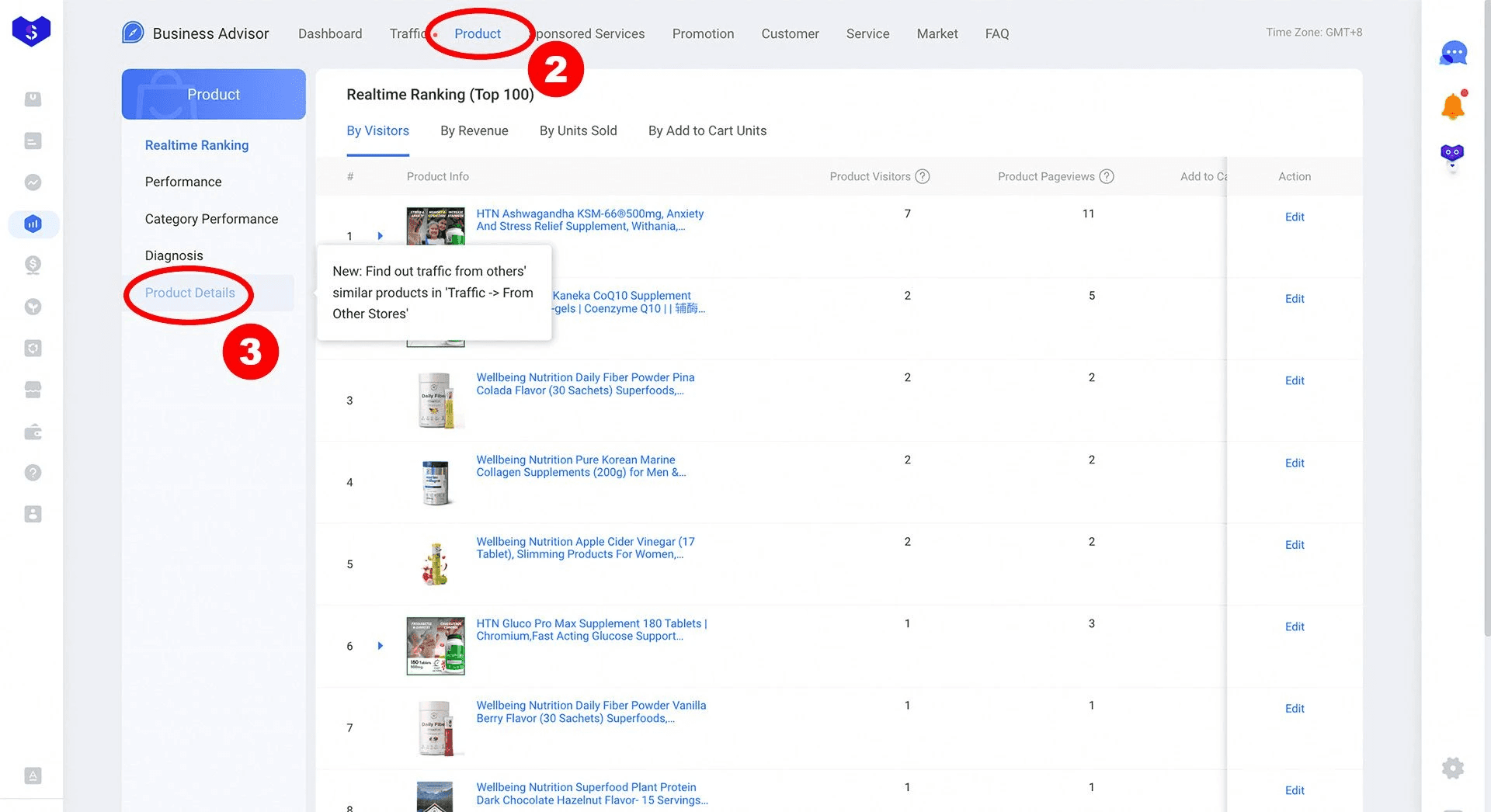Open HTN Gluco Pro Max link
The height and width of the screenshot is (812, 1491).
coord(592,630)
